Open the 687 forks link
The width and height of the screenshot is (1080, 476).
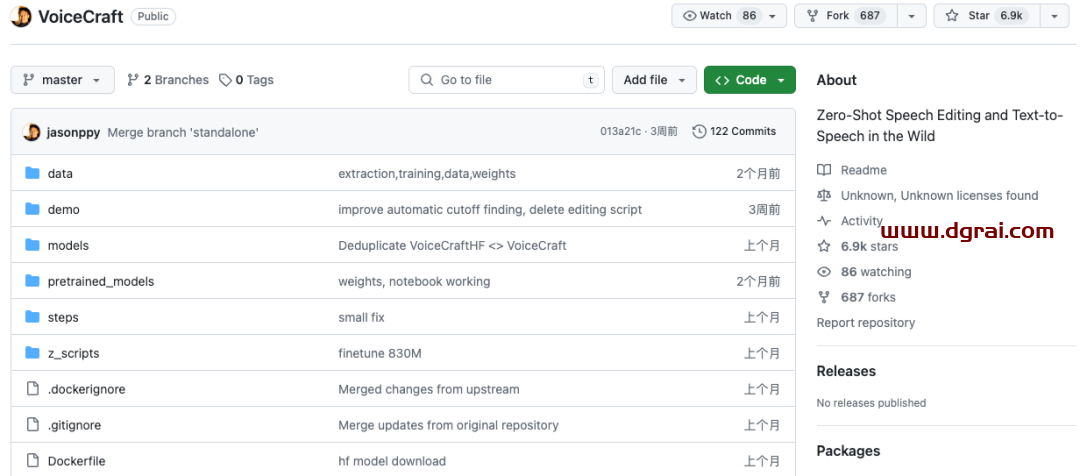click(868, 297)
